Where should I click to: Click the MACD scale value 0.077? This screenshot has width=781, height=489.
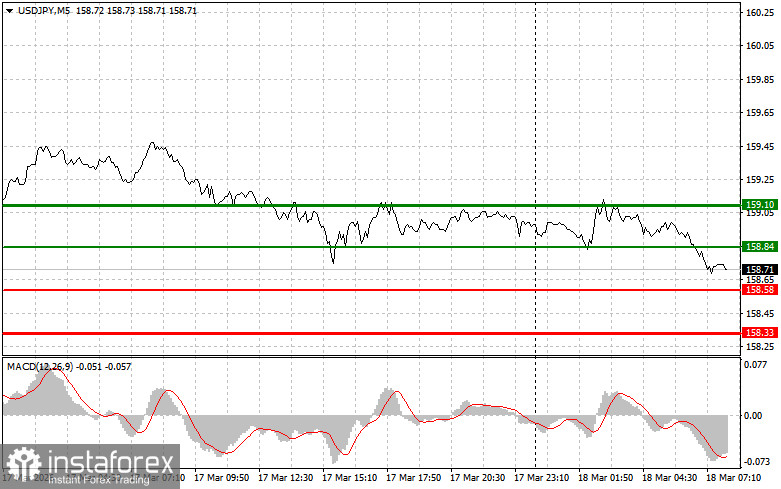coord(756,365)
